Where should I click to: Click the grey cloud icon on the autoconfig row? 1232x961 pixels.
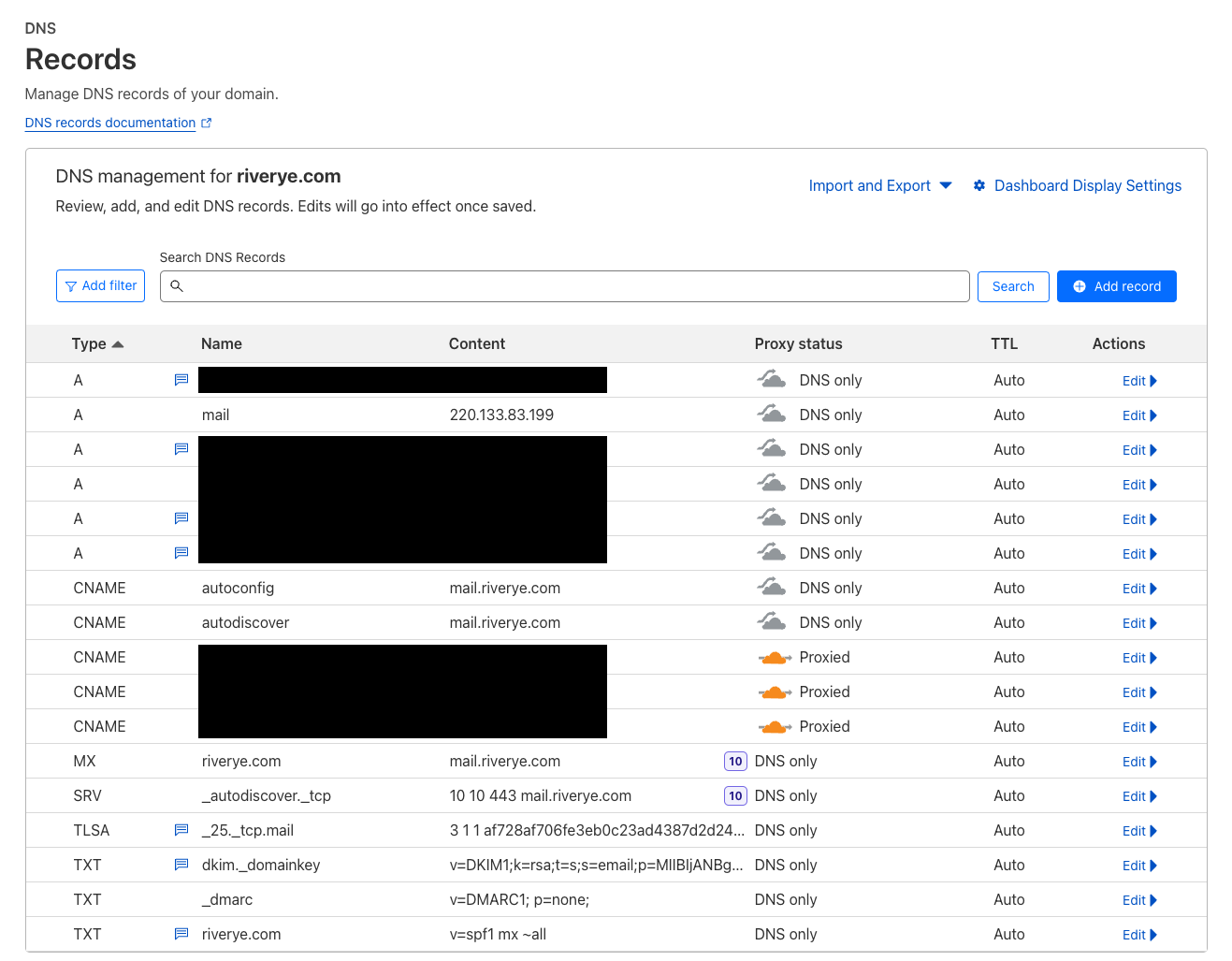[772, 587]
